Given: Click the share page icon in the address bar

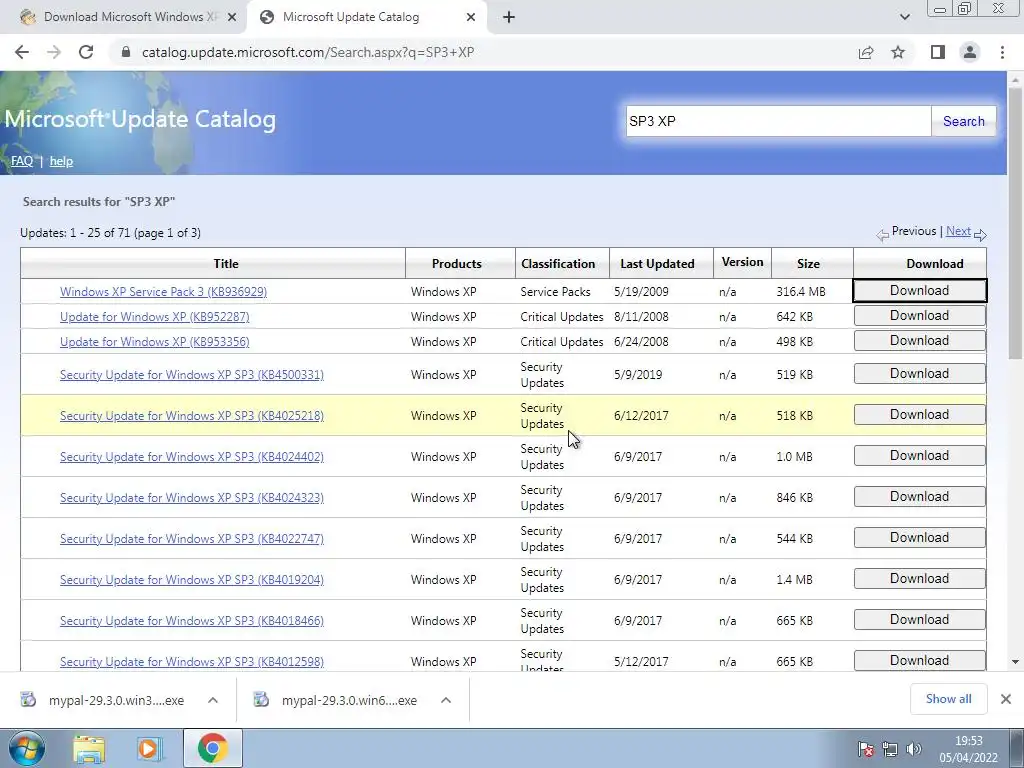Looking at the screenshot, I should pos(866,52).
